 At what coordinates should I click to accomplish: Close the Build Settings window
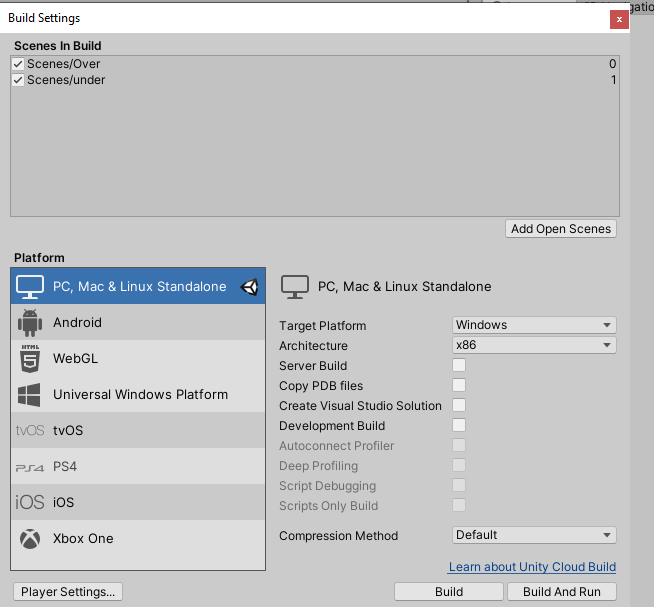click(619, 20)
